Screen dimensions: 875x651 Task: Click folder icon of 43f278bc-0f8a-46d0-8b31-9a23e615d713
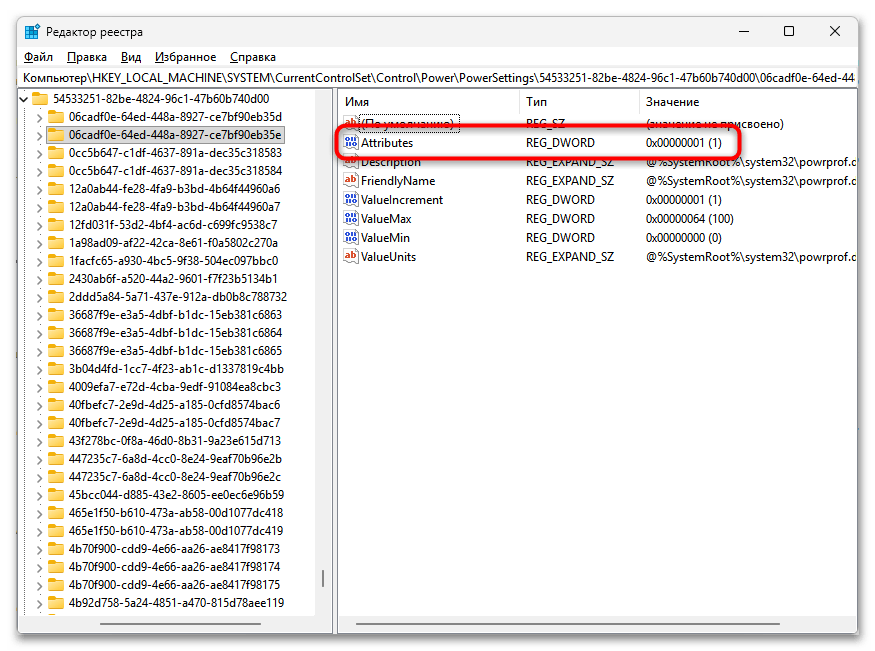tap(55, 441)
